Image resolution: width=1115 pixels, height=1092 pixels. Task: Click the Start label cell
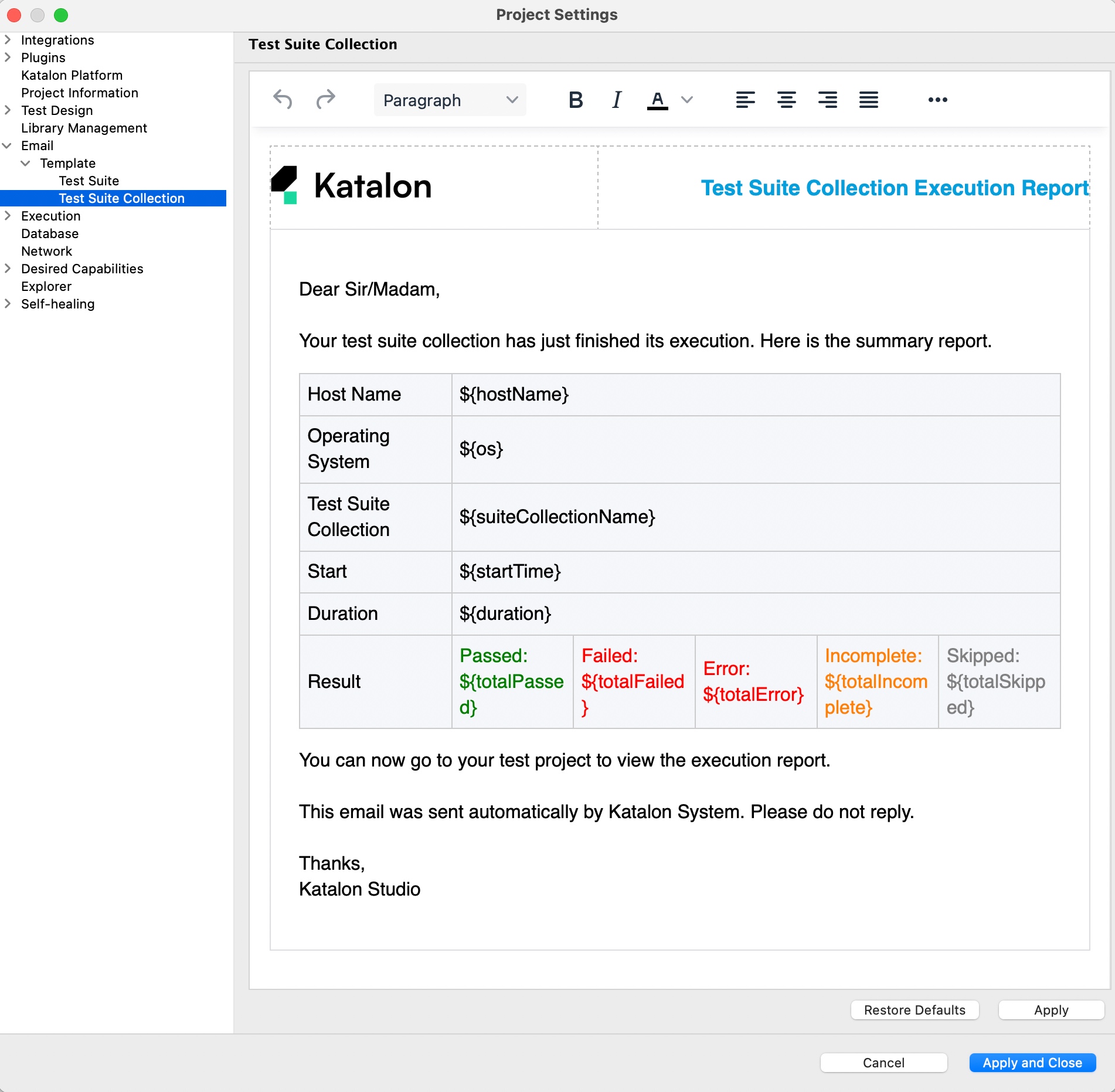point(376,572)
